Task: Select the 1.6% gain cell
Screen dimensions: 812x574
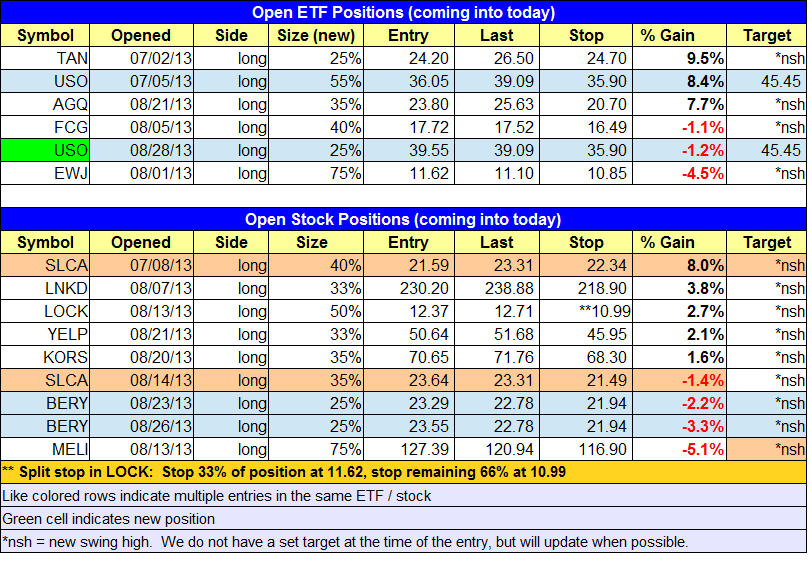Action: tap(679, 357)
